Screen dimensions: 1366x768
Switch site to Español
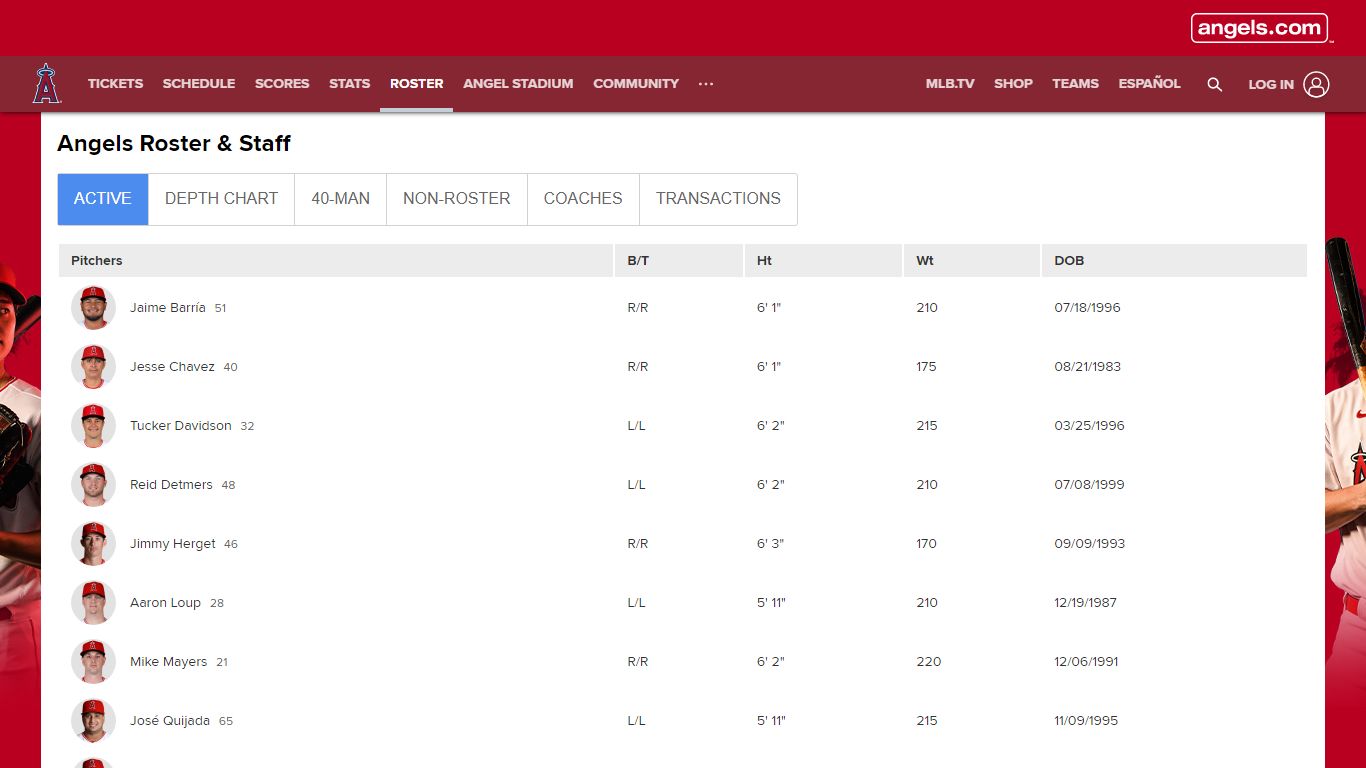[1149, 84]
